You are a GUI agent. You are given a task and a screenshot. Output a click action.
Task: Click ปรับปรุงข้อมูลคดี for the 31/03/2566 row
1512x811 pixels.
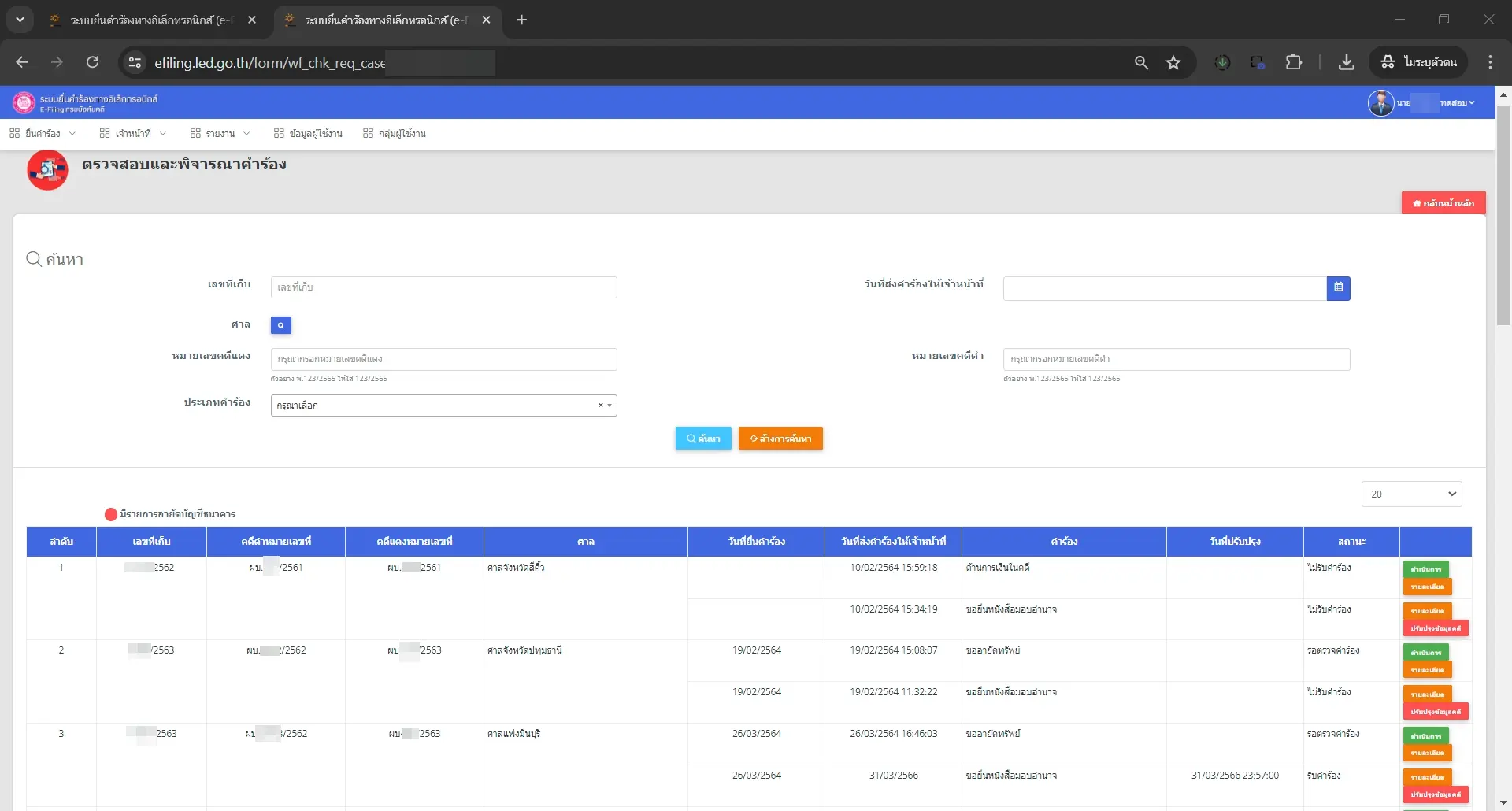click(x=1436, y=795)
